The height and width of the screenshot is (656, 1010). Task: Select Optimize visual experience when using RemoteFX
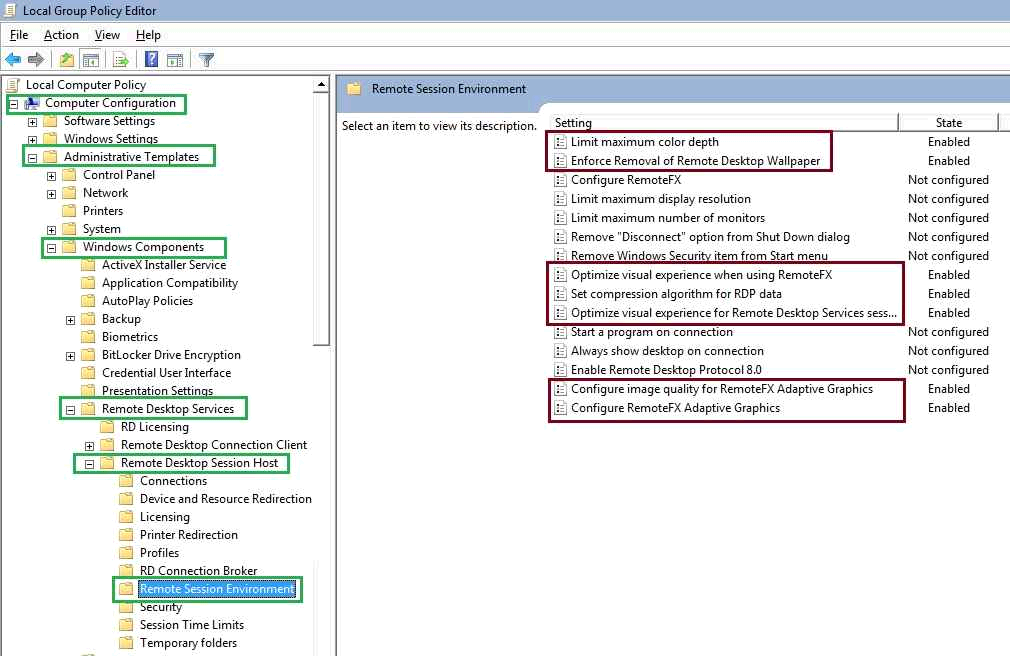[x=701, y=275]
